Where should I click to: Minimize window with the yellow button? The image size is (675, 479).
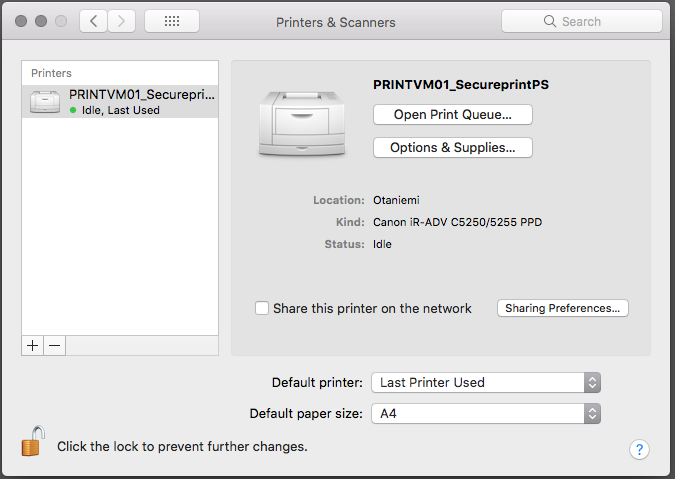pyautogui.click(x=41, y=21)
